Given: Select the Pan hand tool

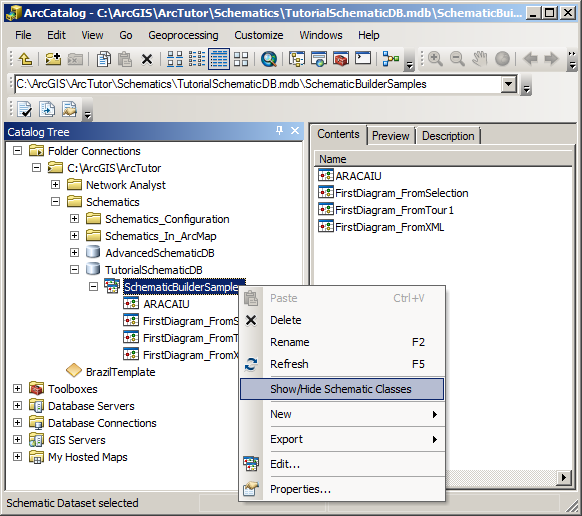Looking at the screenshot, I should (x=480, y=59).
